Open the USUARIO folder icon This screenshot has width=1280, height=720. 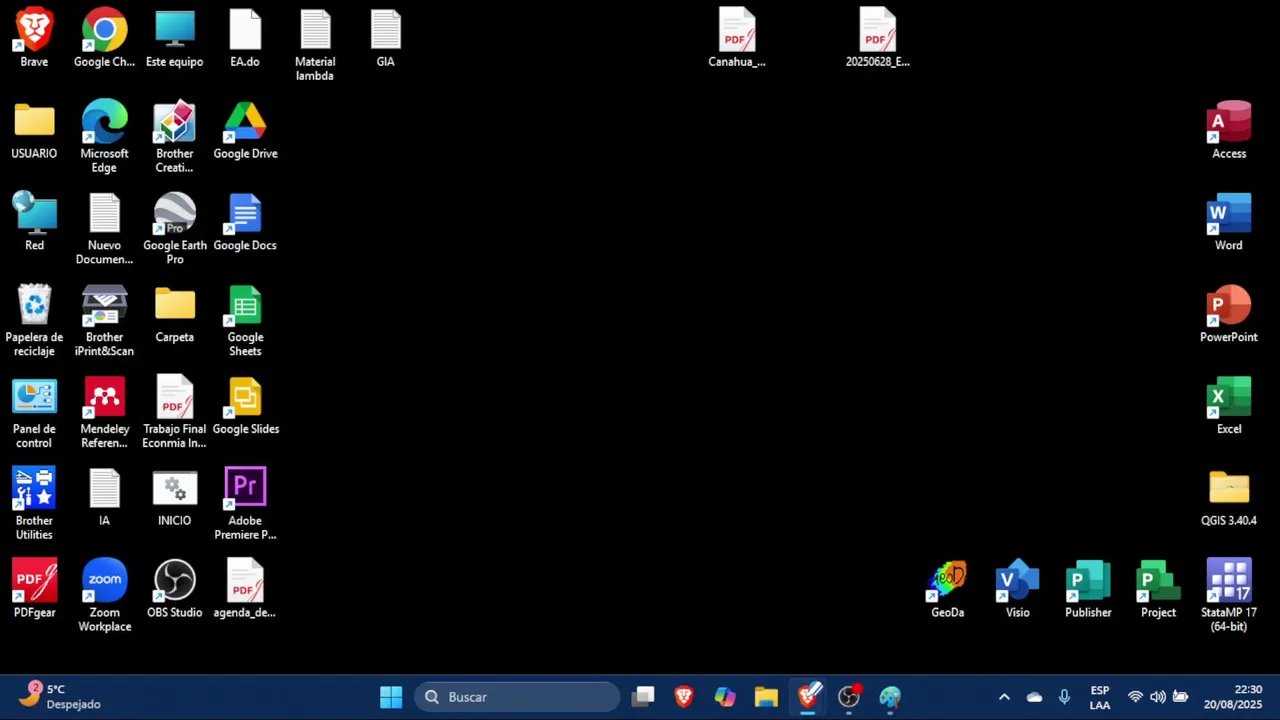pos(34,130)
